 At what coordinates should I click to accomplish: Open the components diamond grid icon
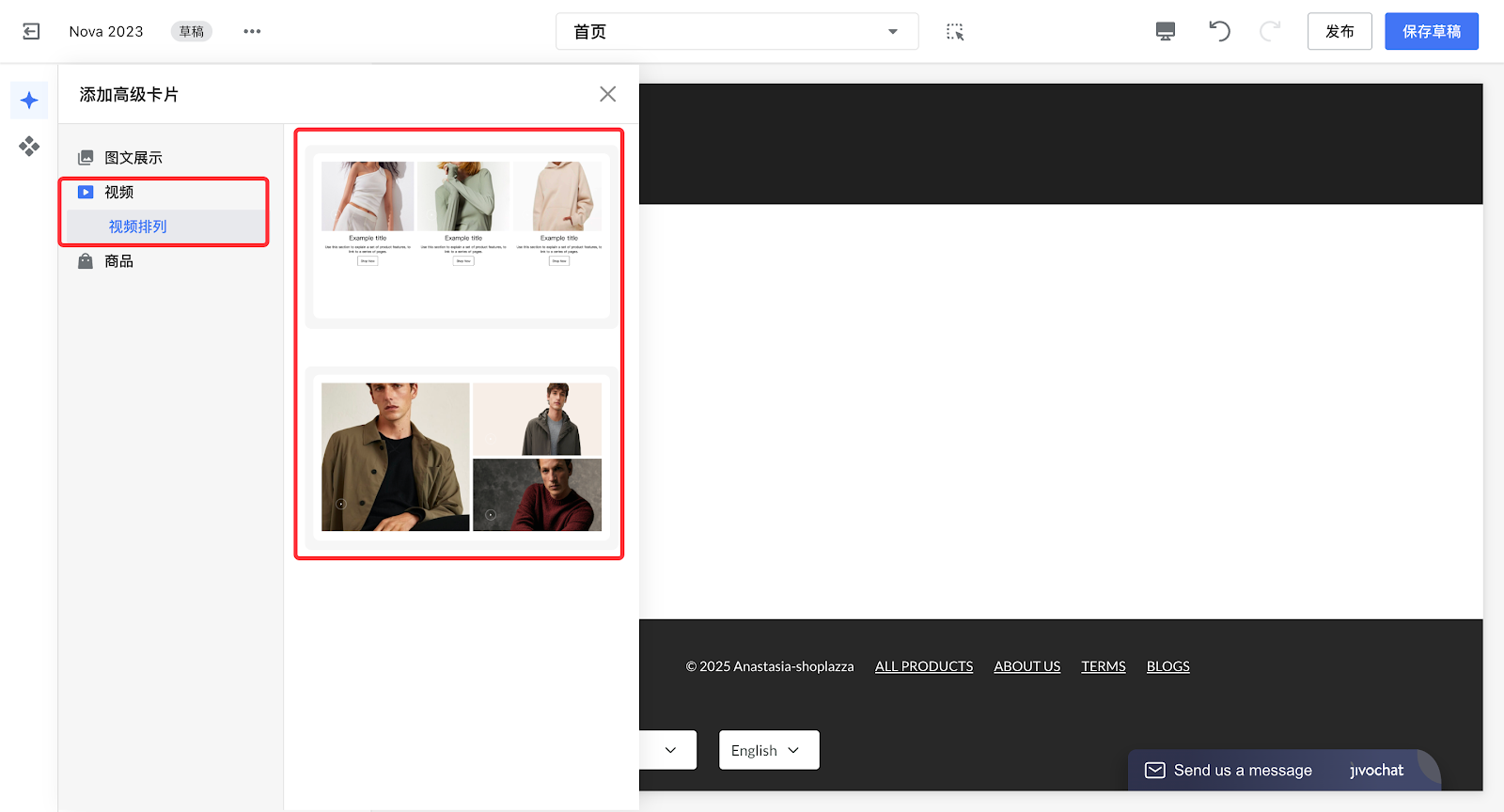point(29,146)
